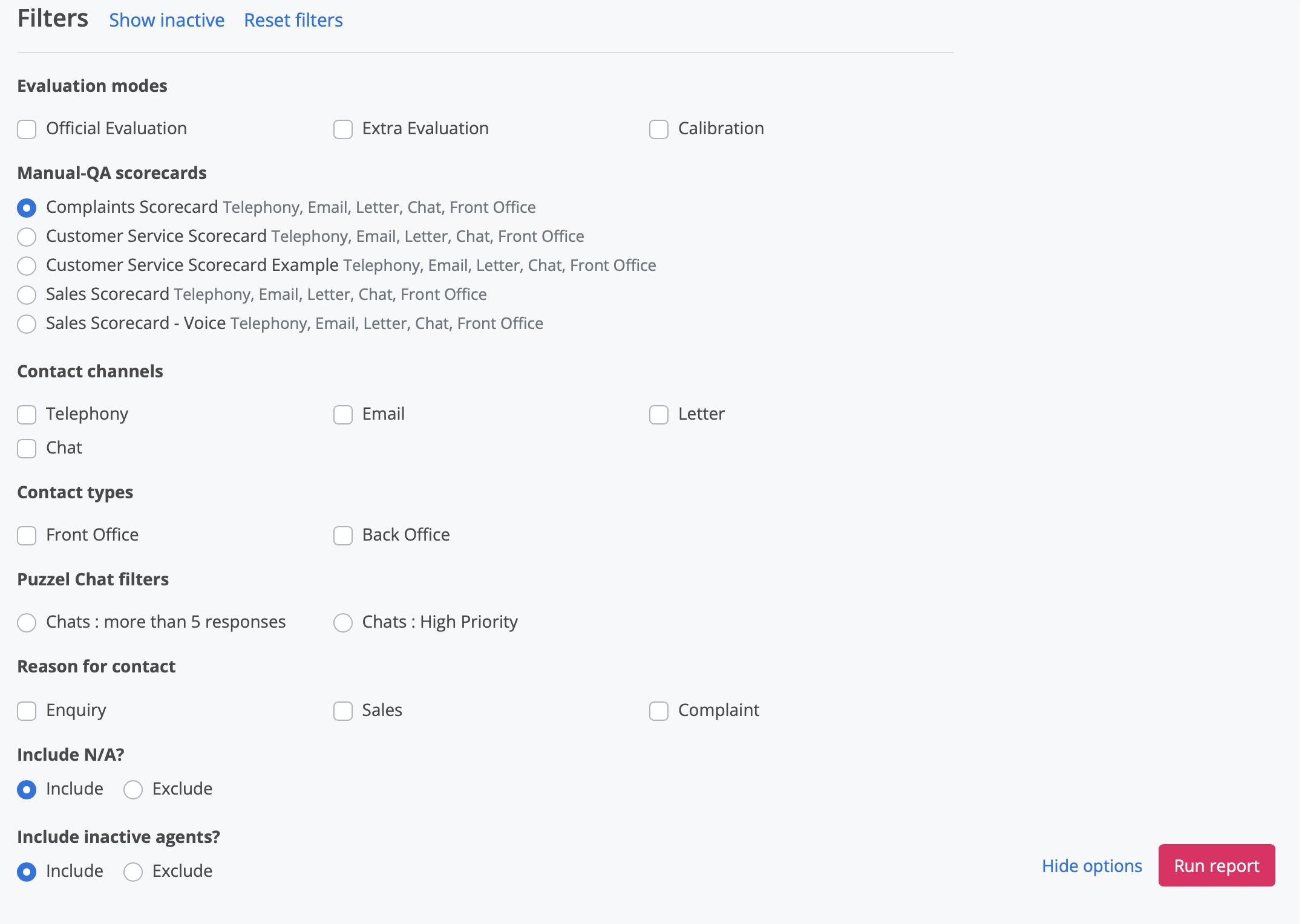
Task: Tick the Letter channel checkbox
Action: click(x=659, y=415)
